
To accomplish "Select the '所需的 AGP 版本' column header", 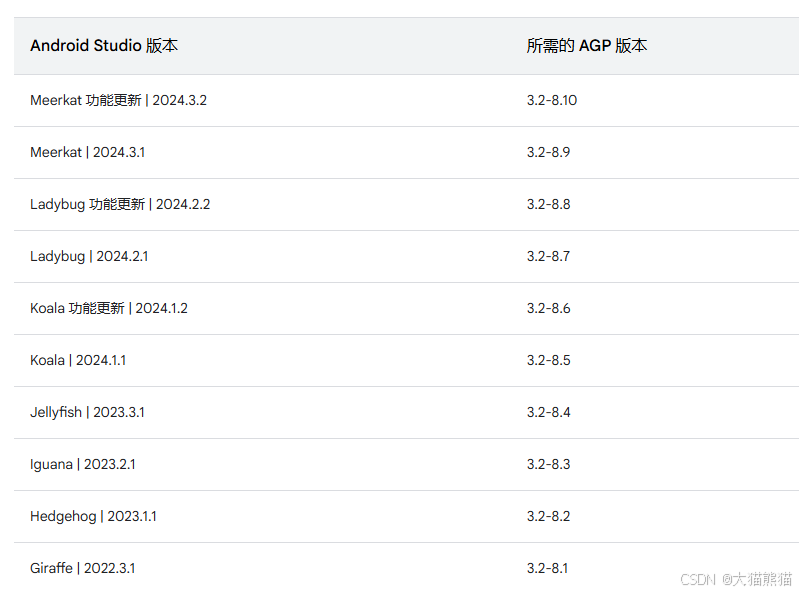I will point(587,46).
